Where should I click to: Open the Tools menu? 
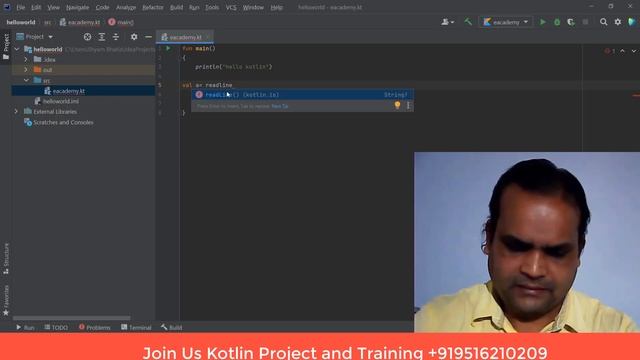(212, 7)
